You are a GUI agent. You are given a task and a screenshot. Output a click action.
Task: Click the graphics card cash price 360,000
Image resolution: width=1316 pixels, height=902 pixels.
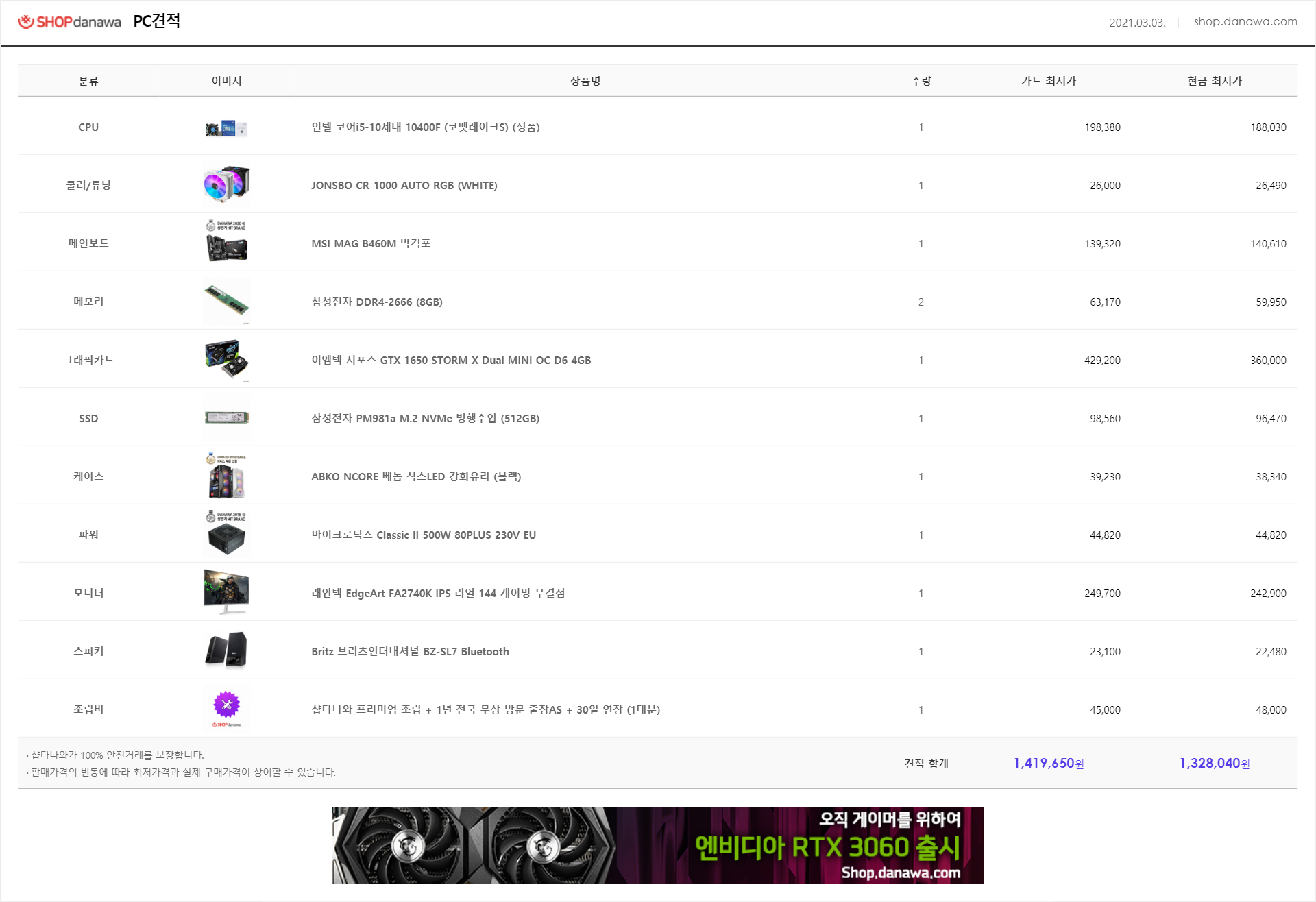[x=1268, y=361]
